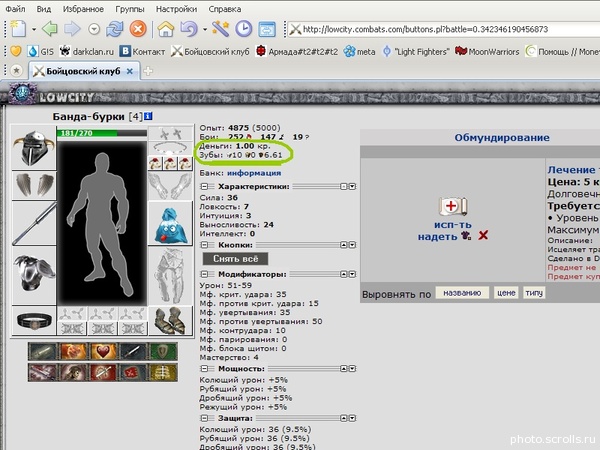Open the Контакт bookmark
The width and height of the screenshot is (600, 450).
tap(142, 51)
